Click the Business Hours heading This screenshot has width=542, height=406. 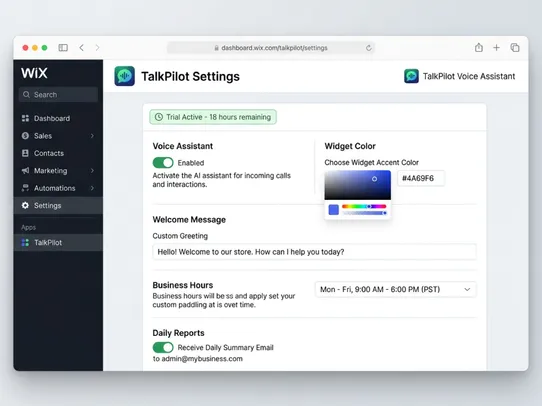183,285
